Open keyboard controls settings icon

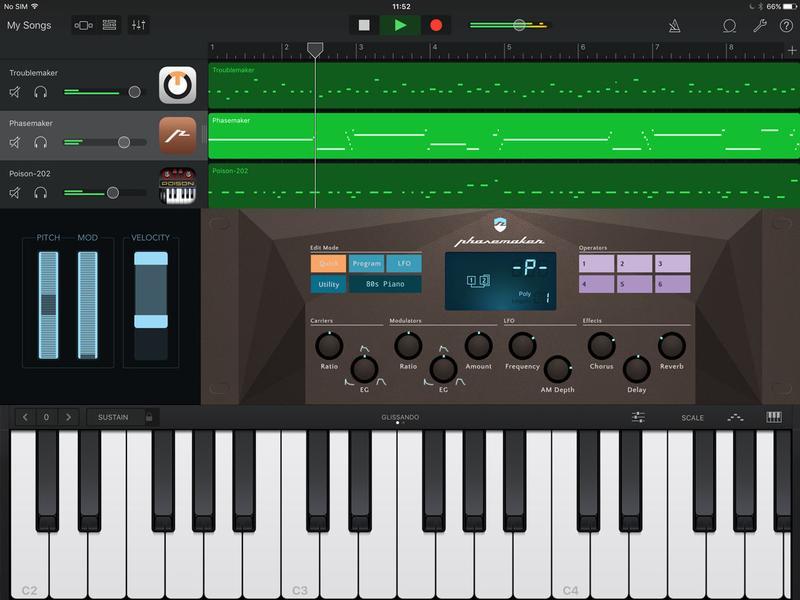click(x=638, y=417)
